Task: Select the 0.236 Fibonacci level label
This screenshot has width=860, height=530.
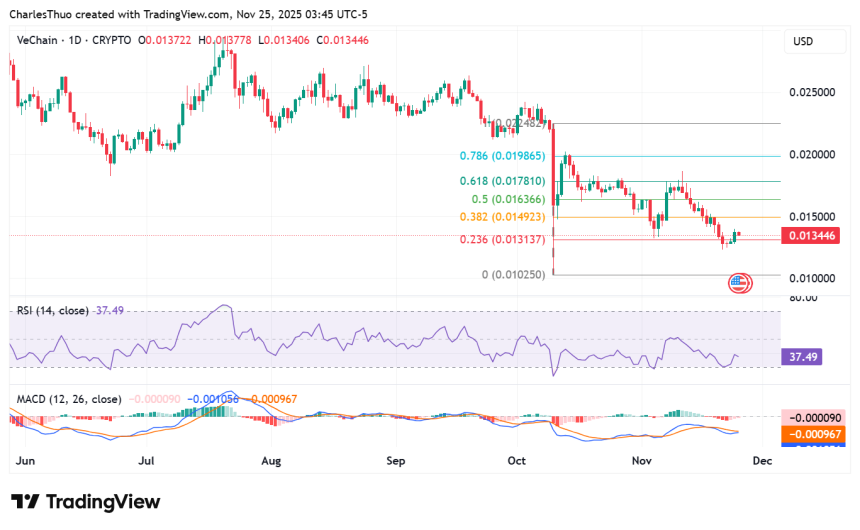Action: pyautogui.click(x=502, y=239)
